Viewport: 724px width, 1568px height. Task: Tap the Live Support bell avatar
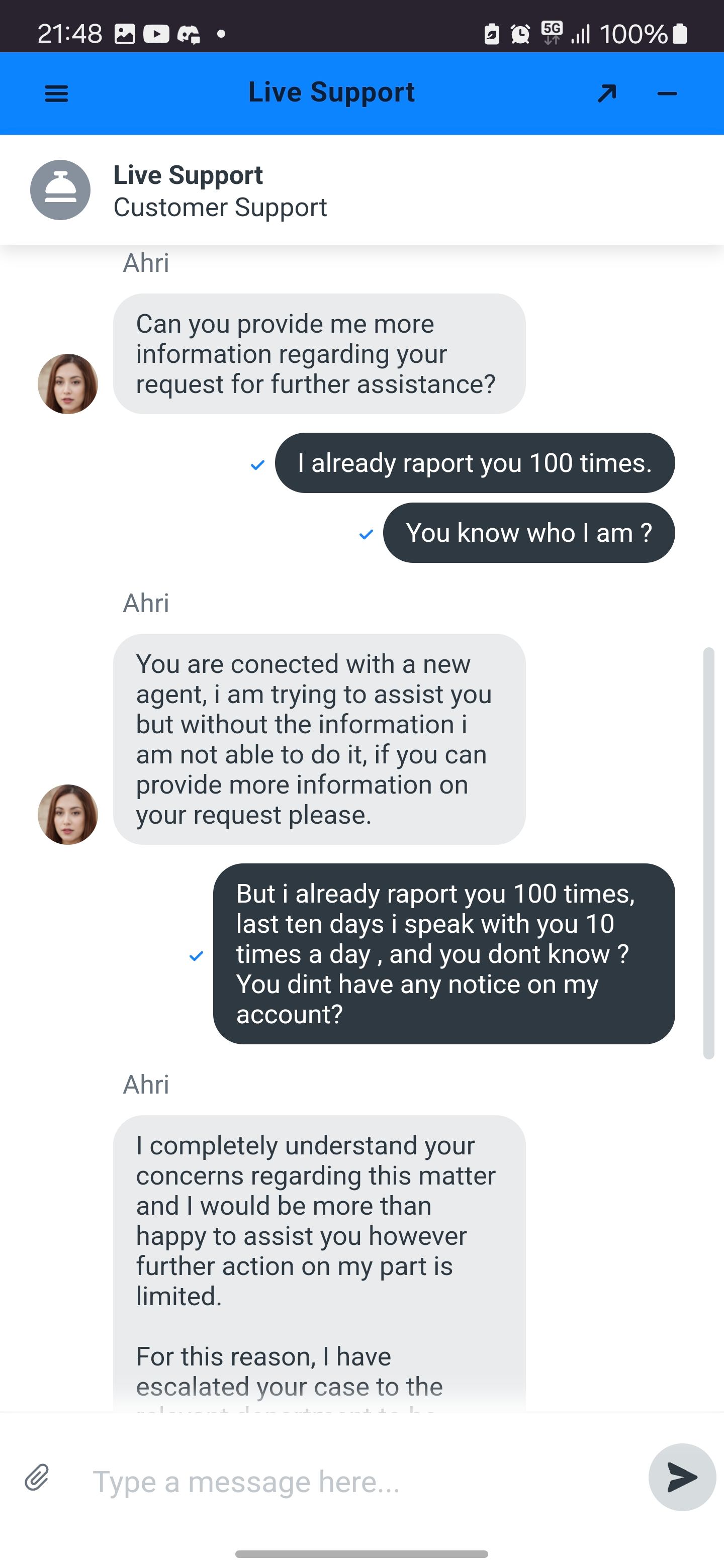tap(60, 190)
